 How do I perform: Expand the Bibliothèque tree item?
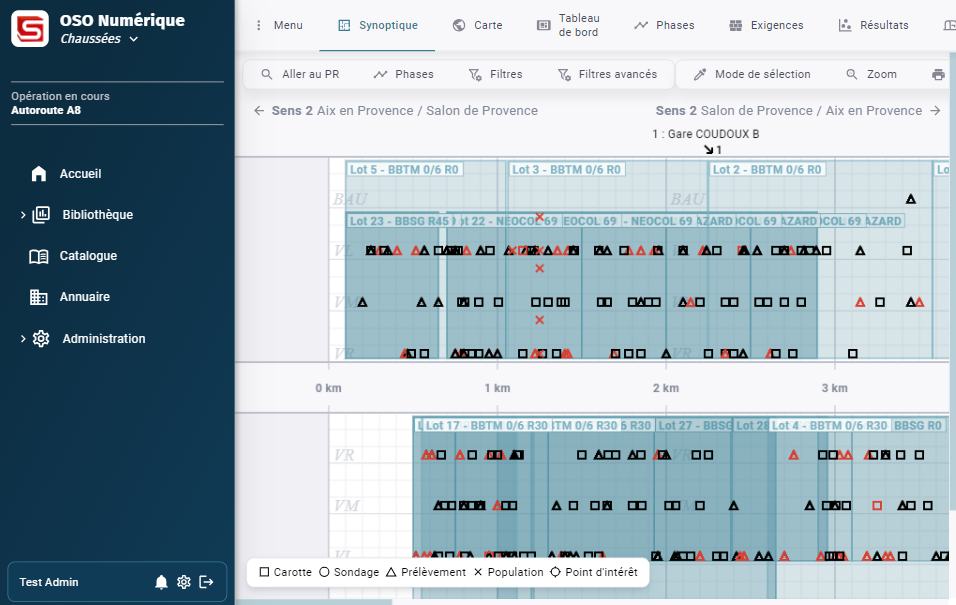23,215
